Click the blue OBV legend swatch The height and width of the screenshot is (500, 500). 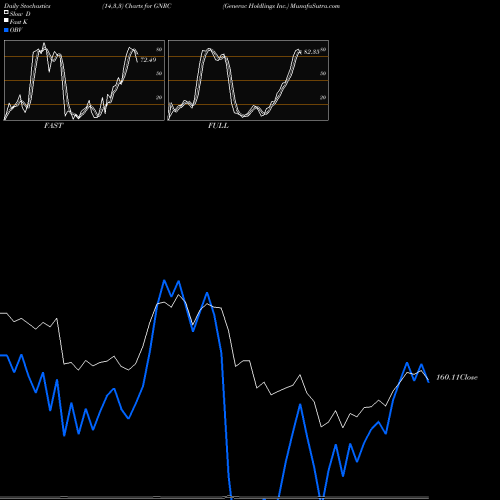click(x=6, y=30)
